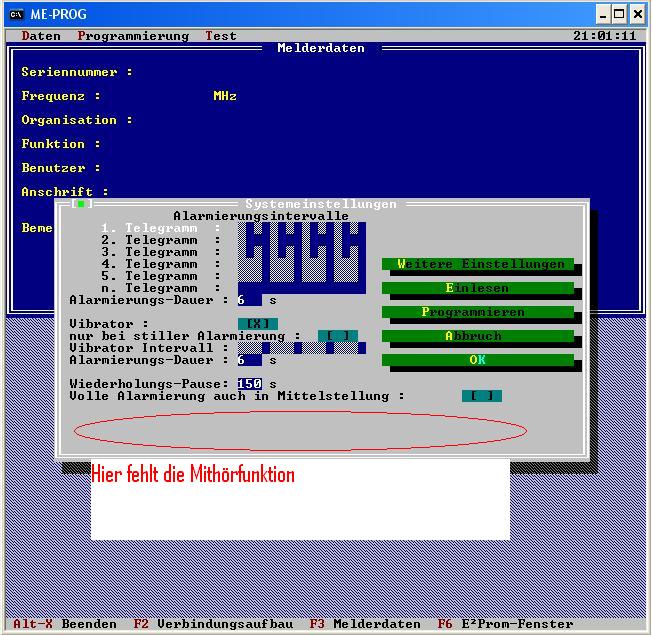Click the Organisation label
The height and width of the screenshot is (635, 652).
tap(77, 120)
